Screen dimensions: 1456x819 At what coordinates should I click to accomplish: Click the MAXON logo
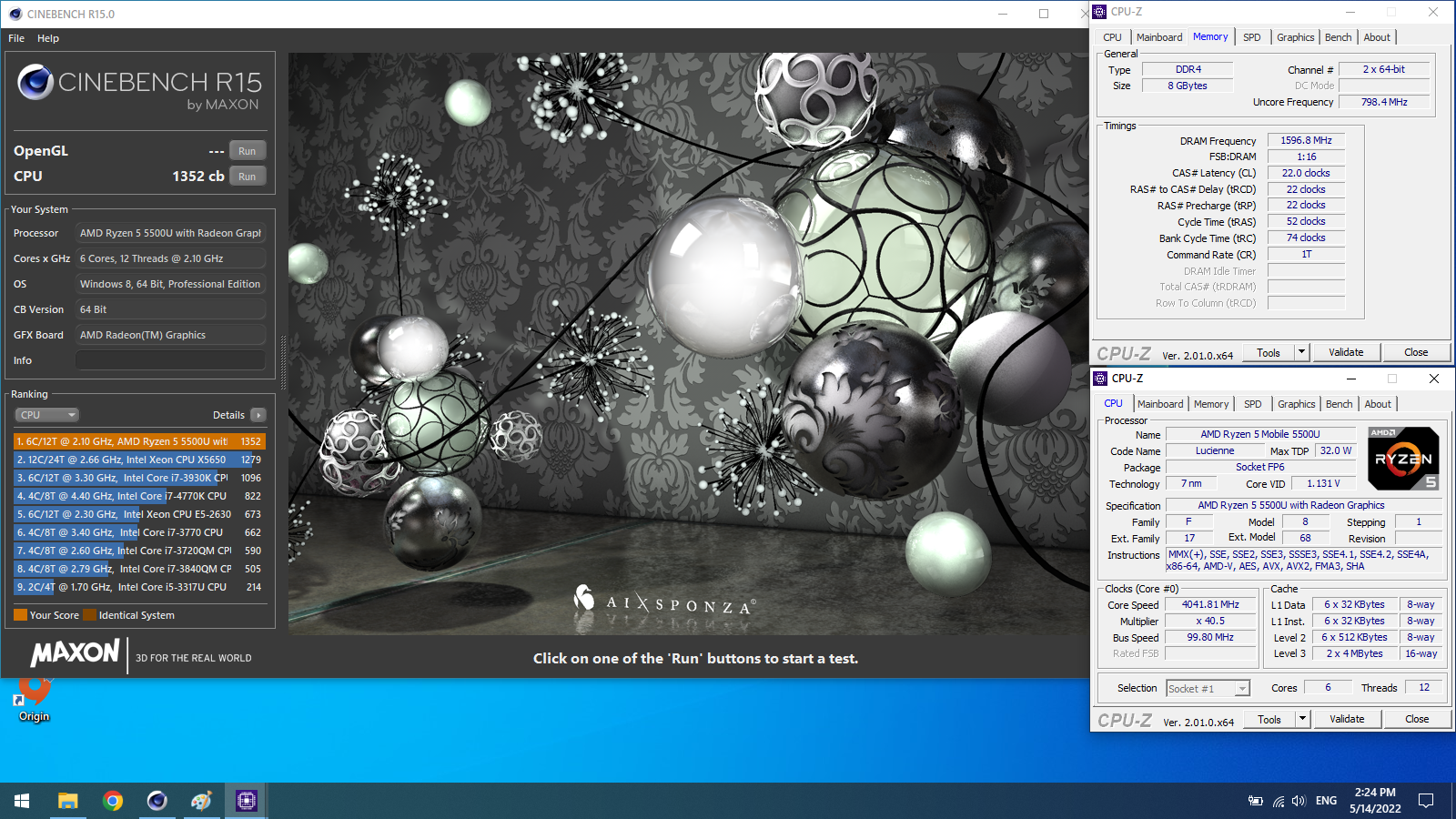click(75, 653)
